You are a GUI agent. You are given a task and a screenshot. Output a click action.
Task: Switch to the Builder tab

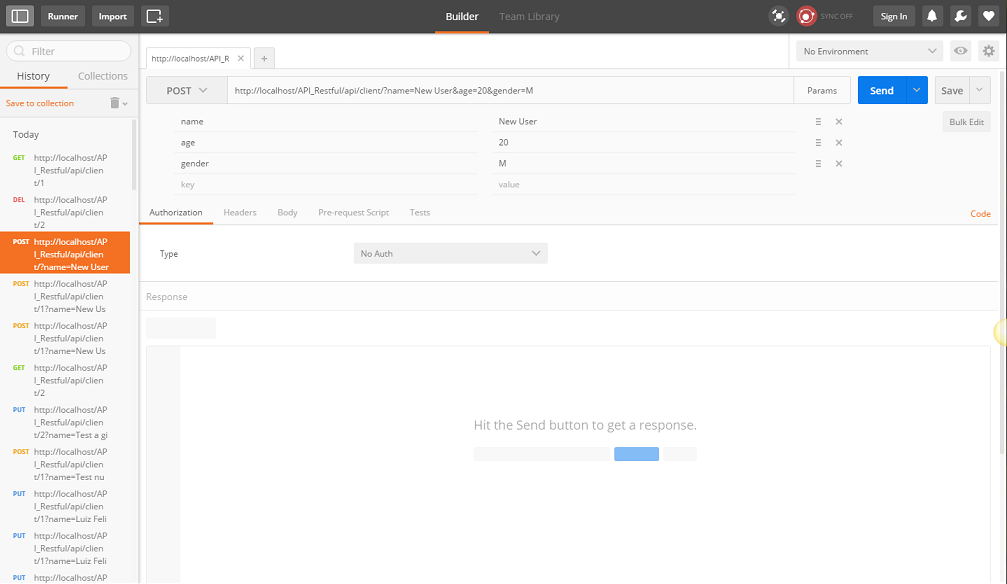(462, 17)
